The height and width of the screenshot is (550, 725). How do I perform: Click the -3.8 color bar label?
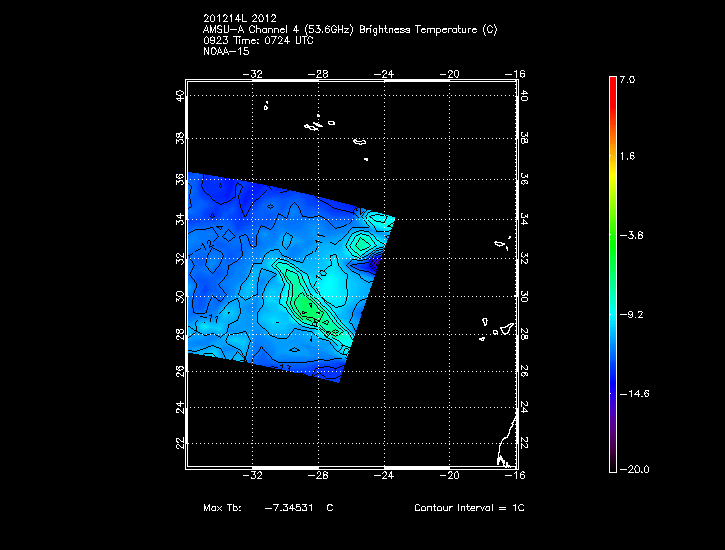632,236
